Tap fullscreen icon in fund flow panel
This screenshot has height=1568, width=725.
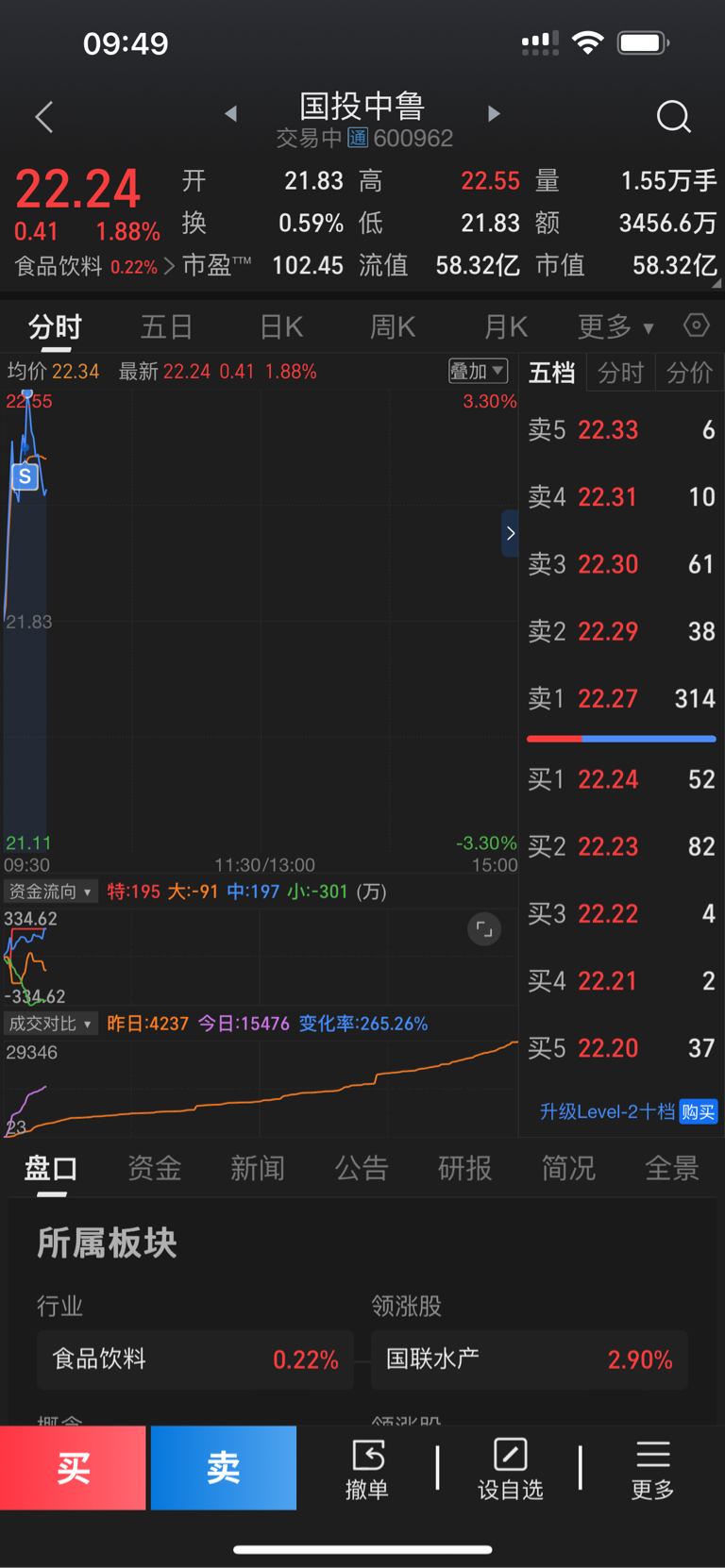pyautogui.click(x=484, y=929)
